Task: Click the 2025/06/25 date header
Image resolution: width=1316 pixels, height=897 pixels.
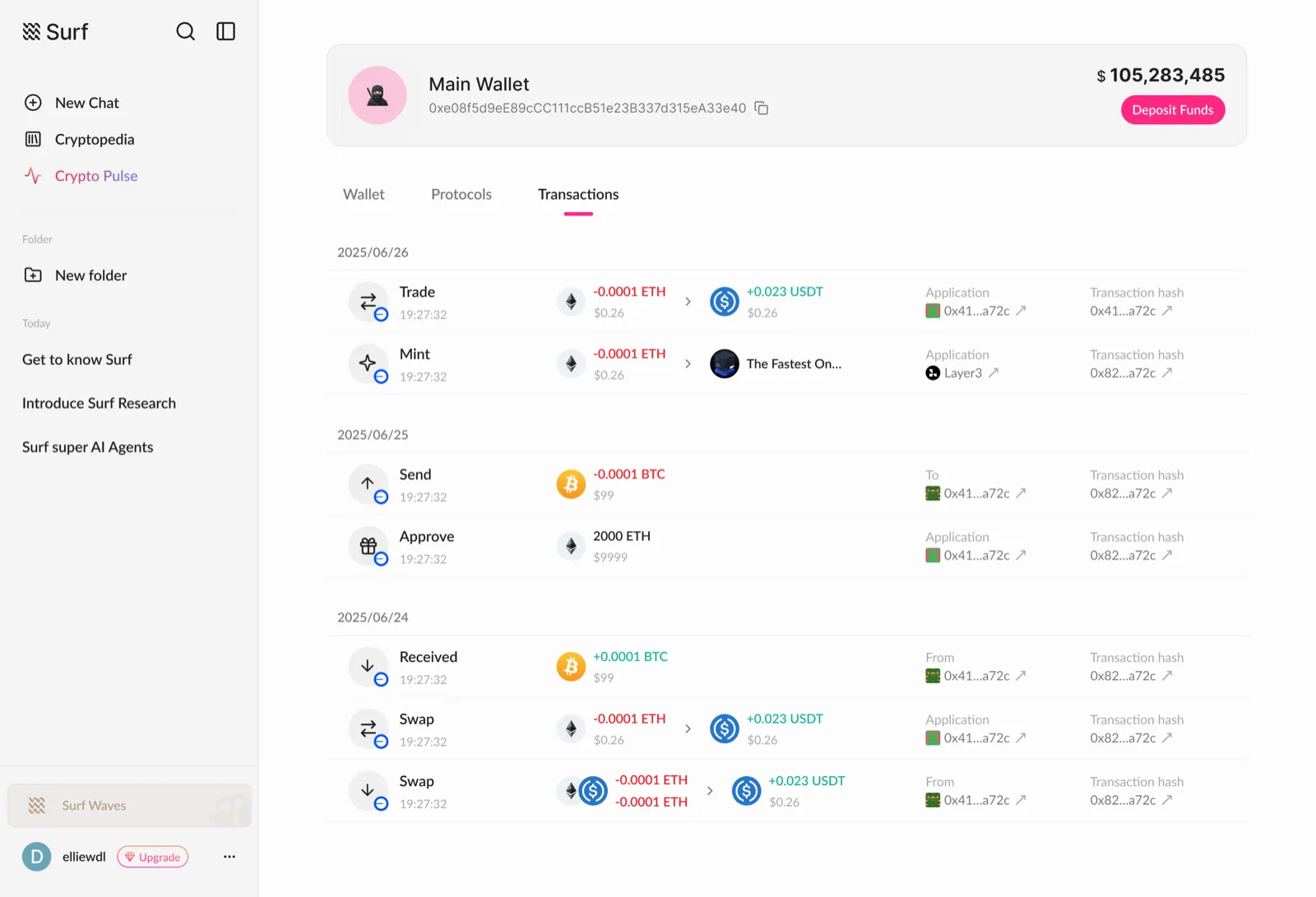Action: coord(373,435)
